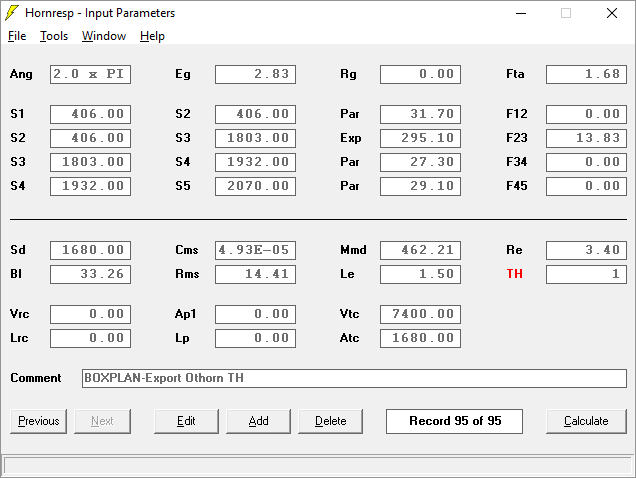Select the Par field with 27.30
636x478 pixels.
(x=421, y=162)
